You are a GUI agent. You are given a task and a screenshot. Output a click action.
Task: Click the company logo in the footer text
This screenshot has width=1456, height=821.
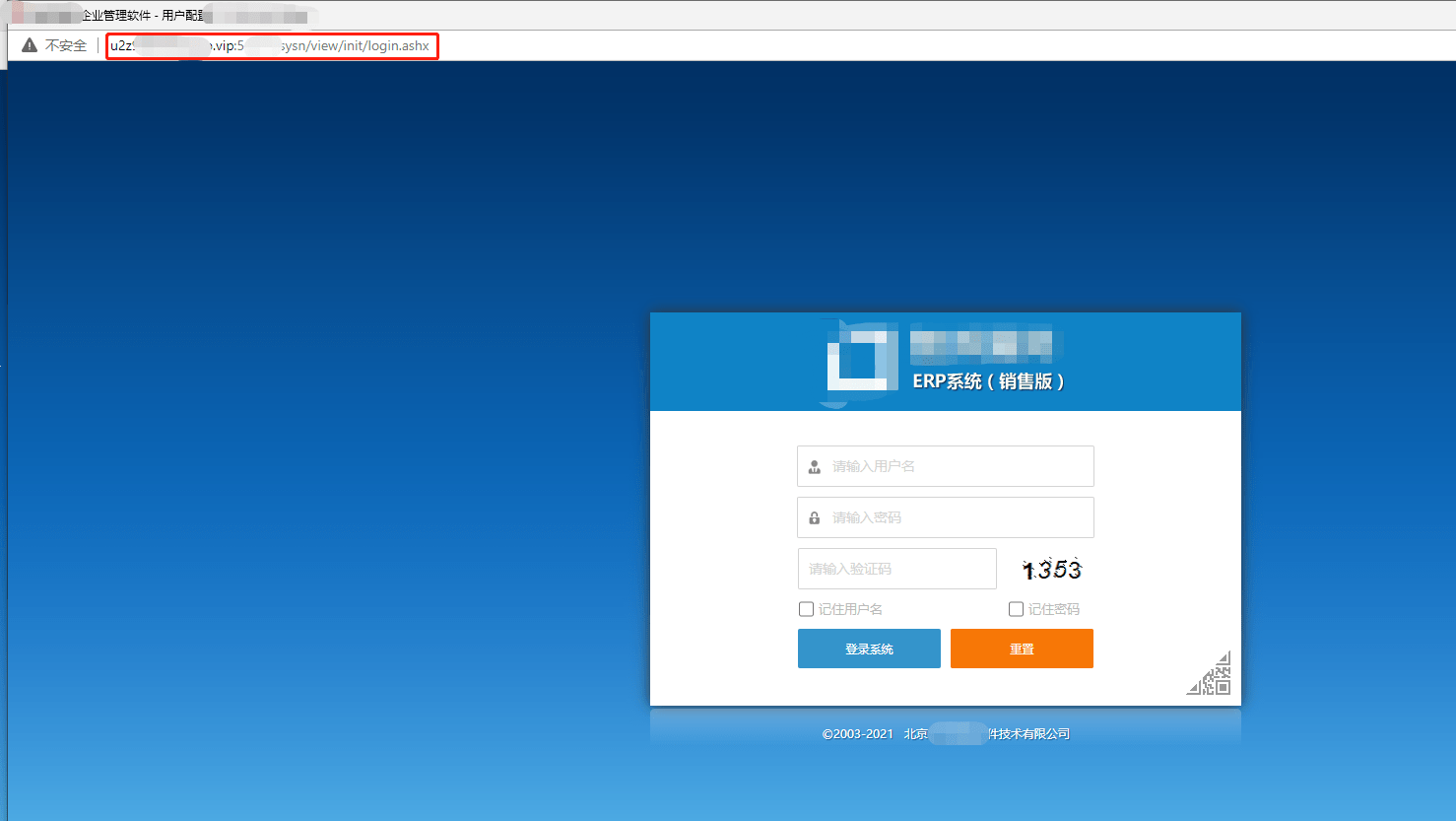point(956,733)
